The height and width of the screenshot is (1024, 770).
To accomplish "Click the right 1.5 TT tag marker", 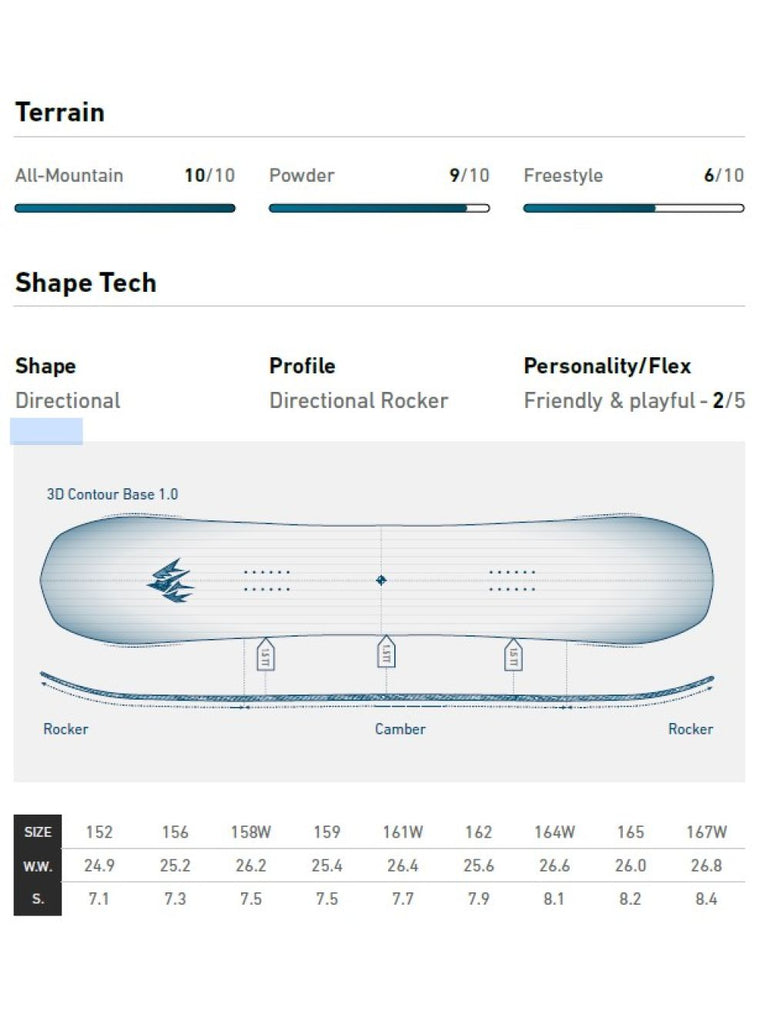I will tap(513, 654).
